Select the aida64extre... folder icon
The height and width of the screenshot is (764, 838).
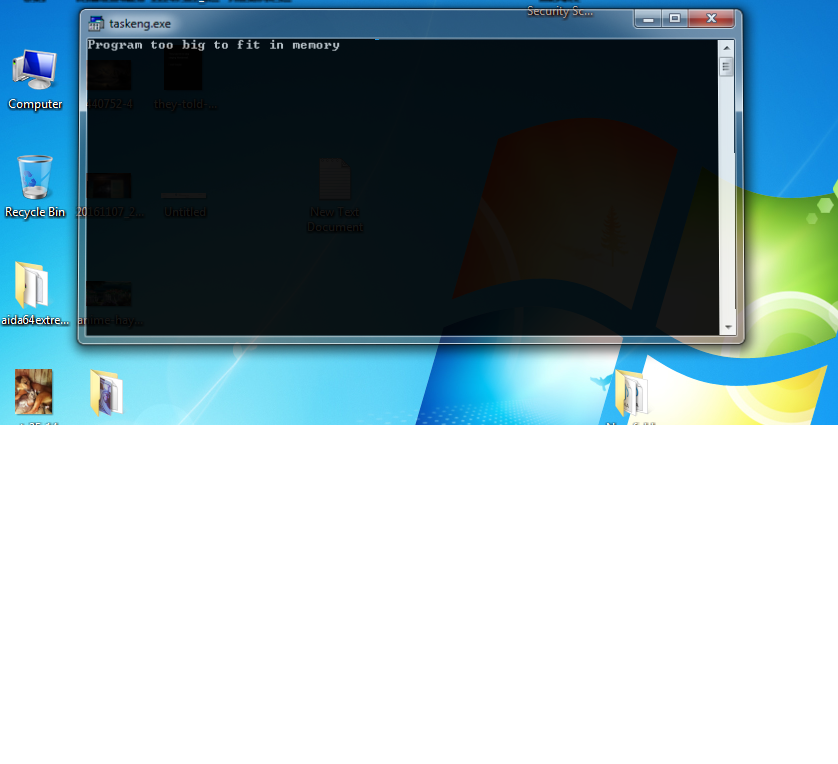pyautogui.click(x=34, y=293)
